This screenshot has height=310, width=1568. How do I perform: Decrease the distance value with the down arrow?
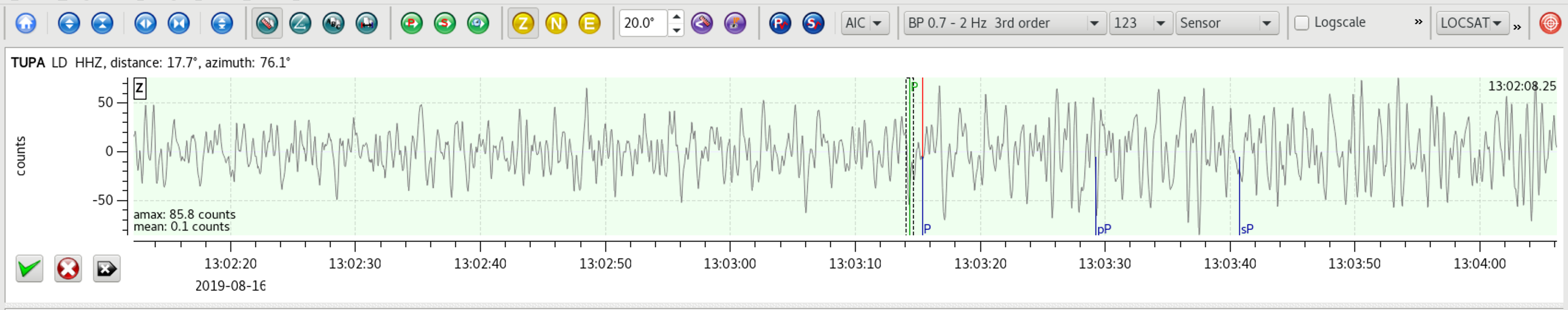(x=676, y=30)
